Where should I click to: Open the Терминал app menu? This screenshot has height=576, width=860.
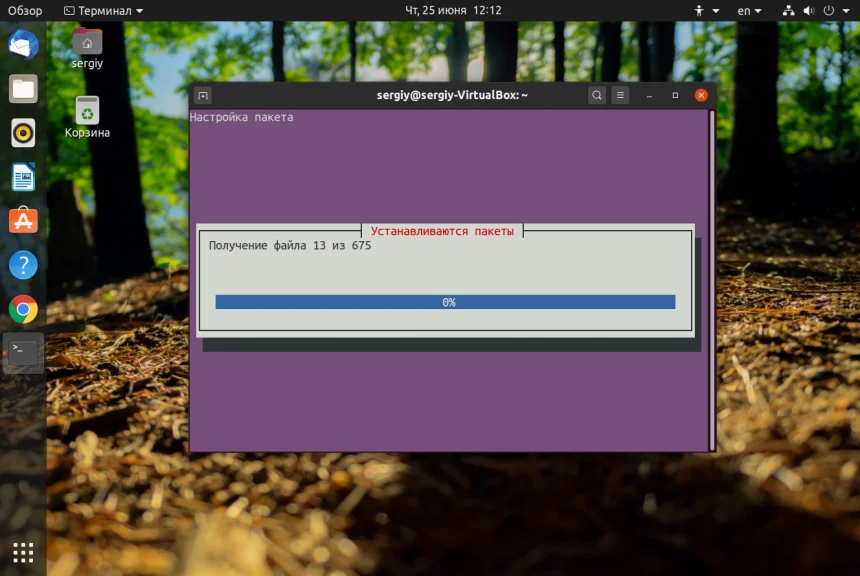click(x=103, y=10)
